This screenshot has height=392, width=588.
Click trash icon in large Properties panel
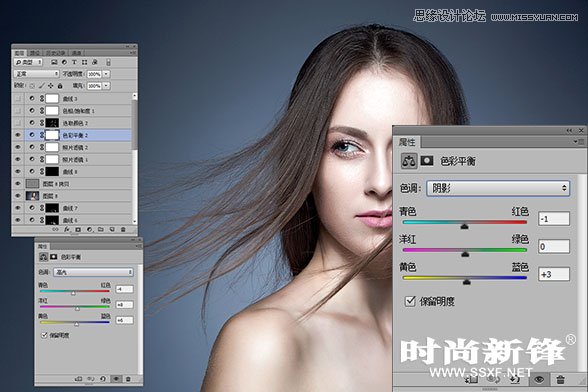pyautogui.click(x=560, y=380)
